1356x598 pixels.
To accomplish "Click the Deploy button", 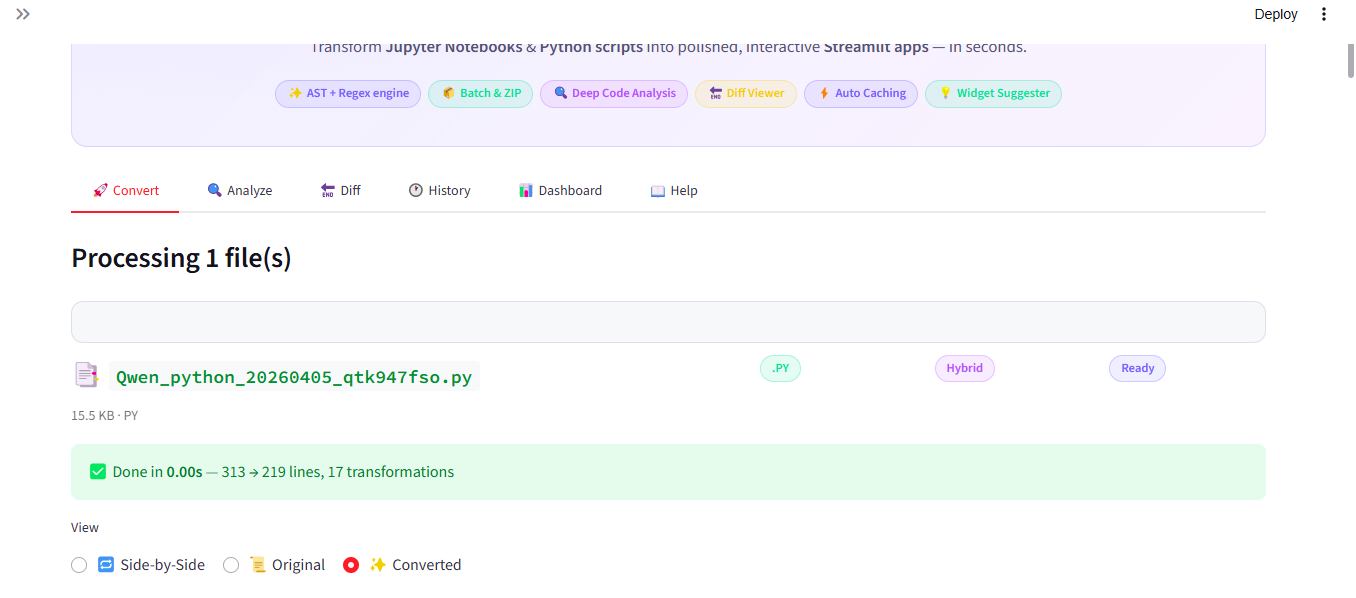I will tap(1275, 14).
